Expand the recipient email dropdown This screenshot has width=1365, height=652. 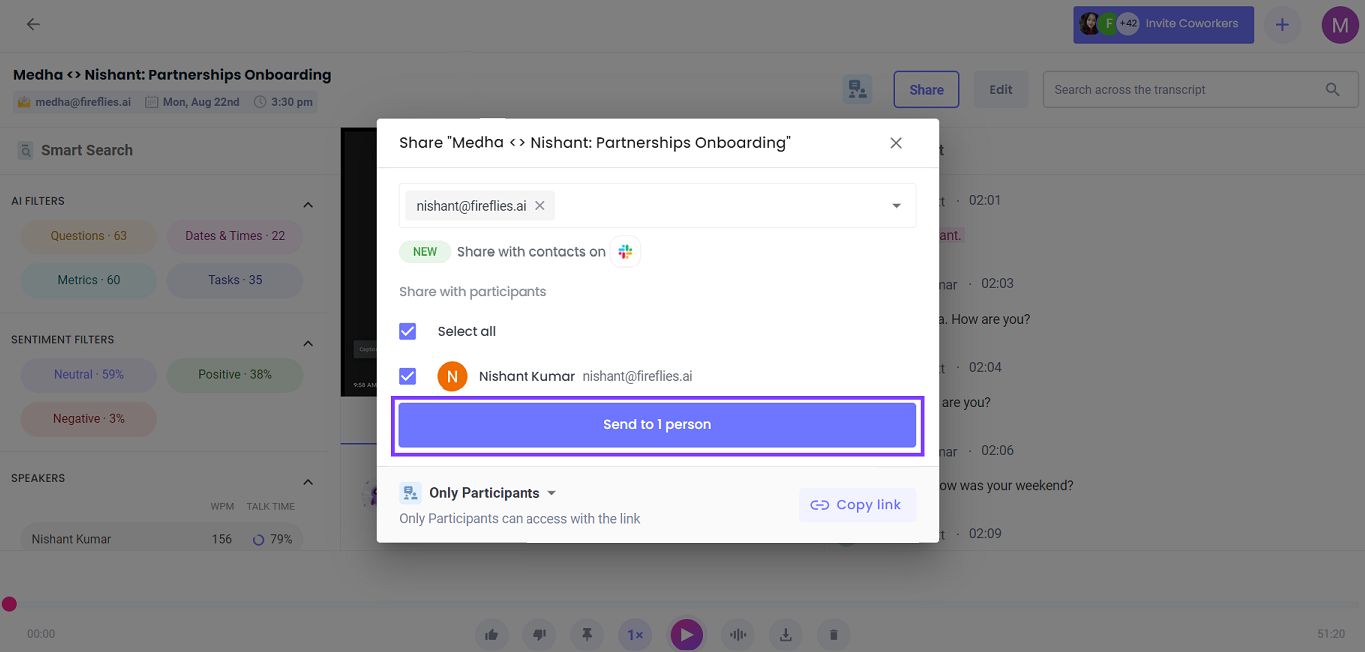click(x=895, y=205)
